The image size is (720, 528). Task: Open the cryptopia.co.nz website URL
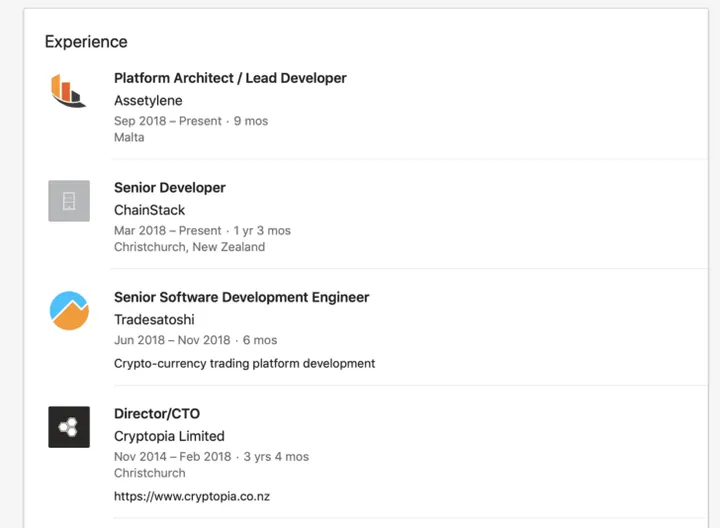coord(192,496)
